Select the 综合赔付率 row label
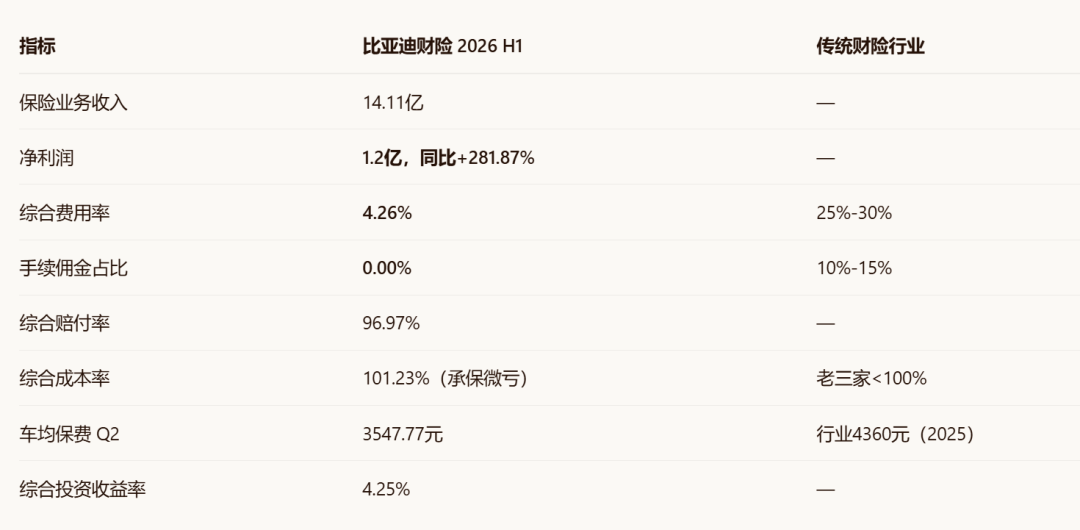The height and width of the screenshot is (530, 1080). 64,323
